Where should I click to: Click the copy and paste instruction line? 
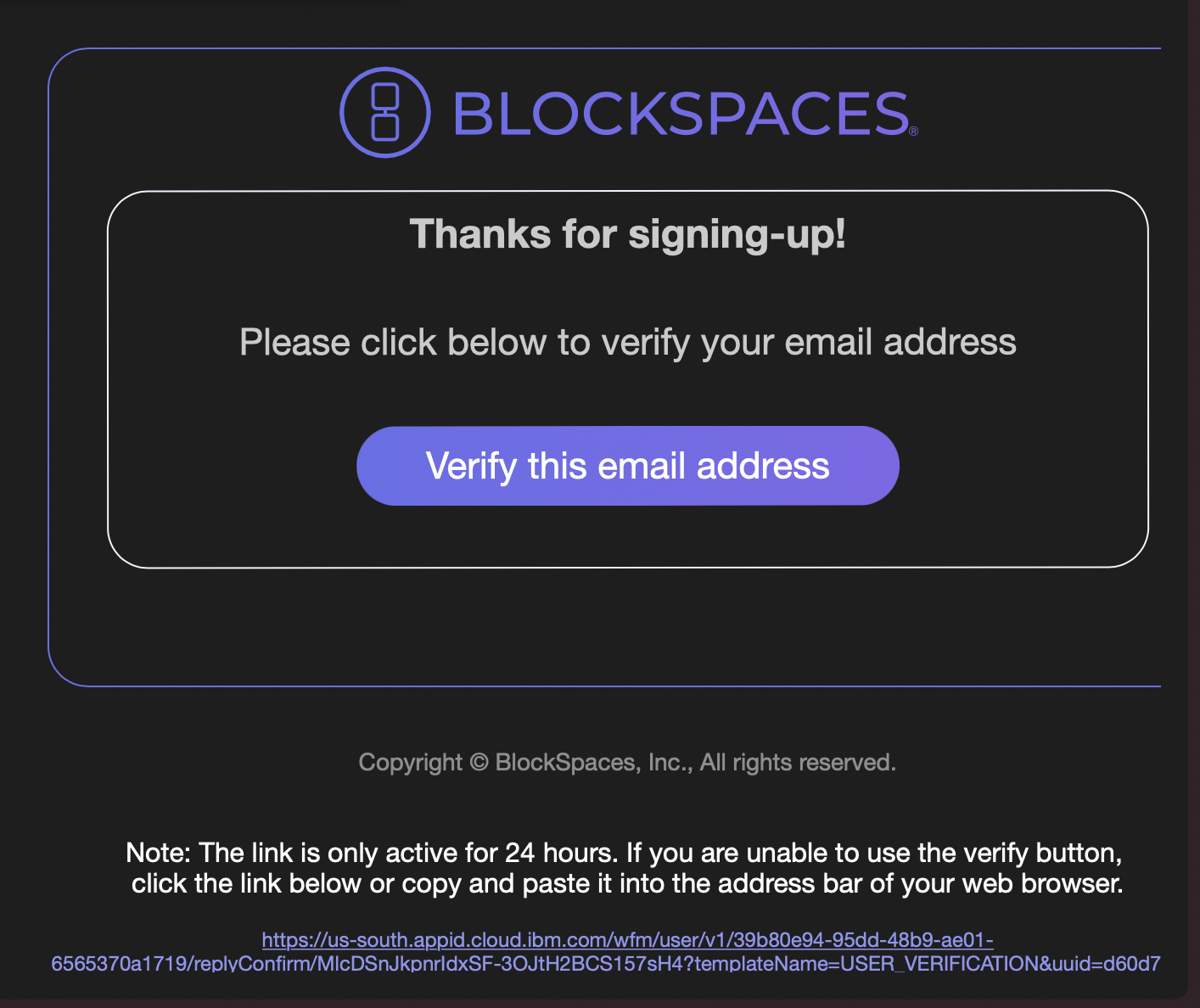627,883
